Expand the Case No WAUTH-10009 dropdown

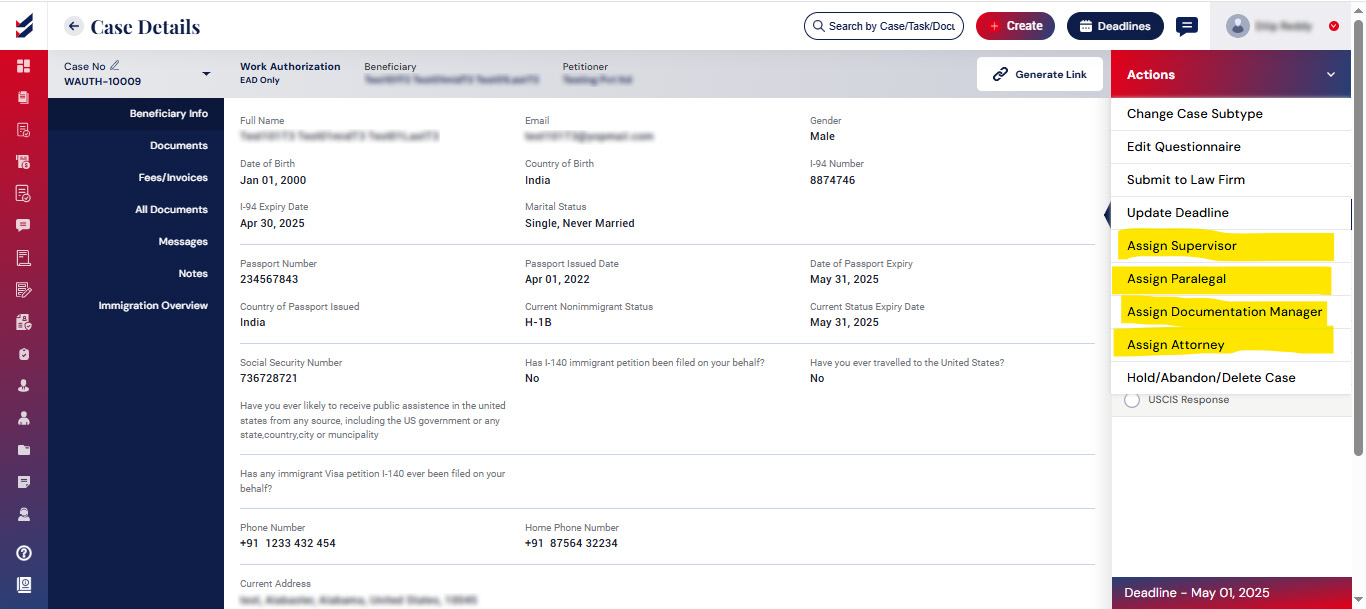[x=206, y=74]
